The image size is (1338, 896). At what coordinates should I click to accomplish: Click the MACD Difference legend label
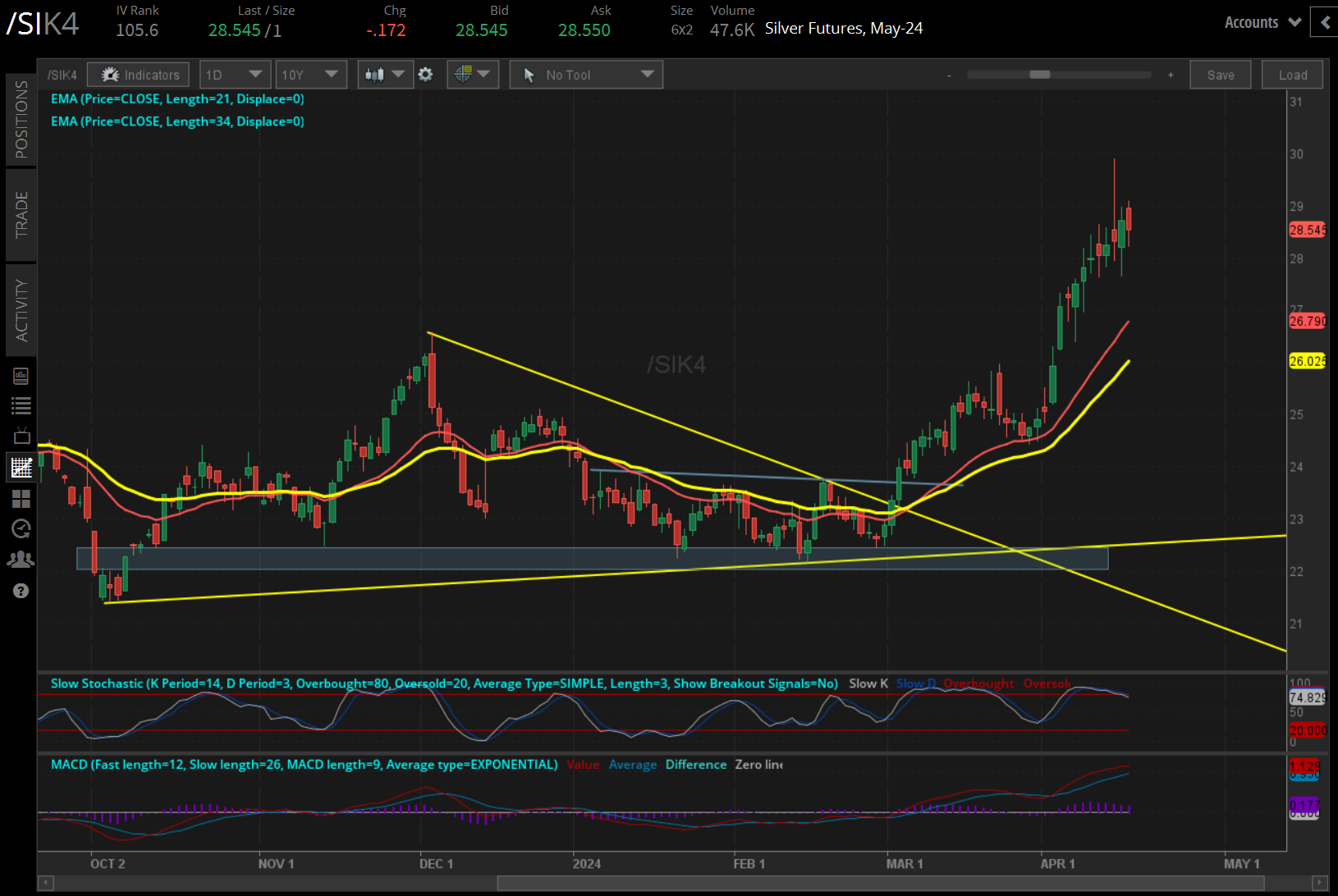696,765
